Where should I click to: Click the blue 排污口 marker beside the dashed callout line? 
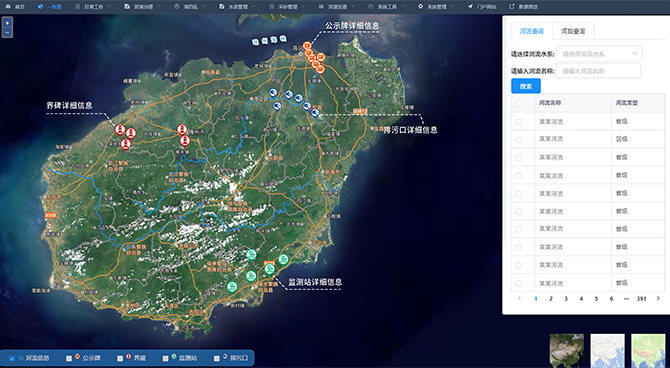pyautogui.click(x=315, y=113)
